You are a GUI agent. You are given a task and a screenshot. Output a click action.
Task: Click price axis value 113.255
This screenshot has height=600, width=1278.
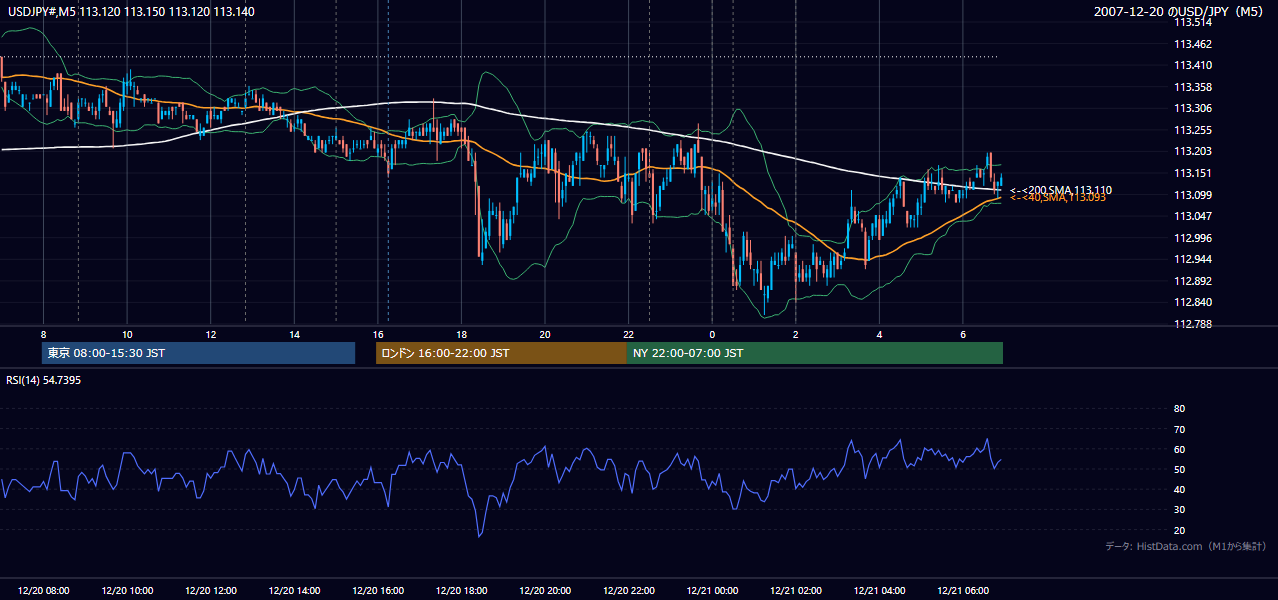point(1192,130)
